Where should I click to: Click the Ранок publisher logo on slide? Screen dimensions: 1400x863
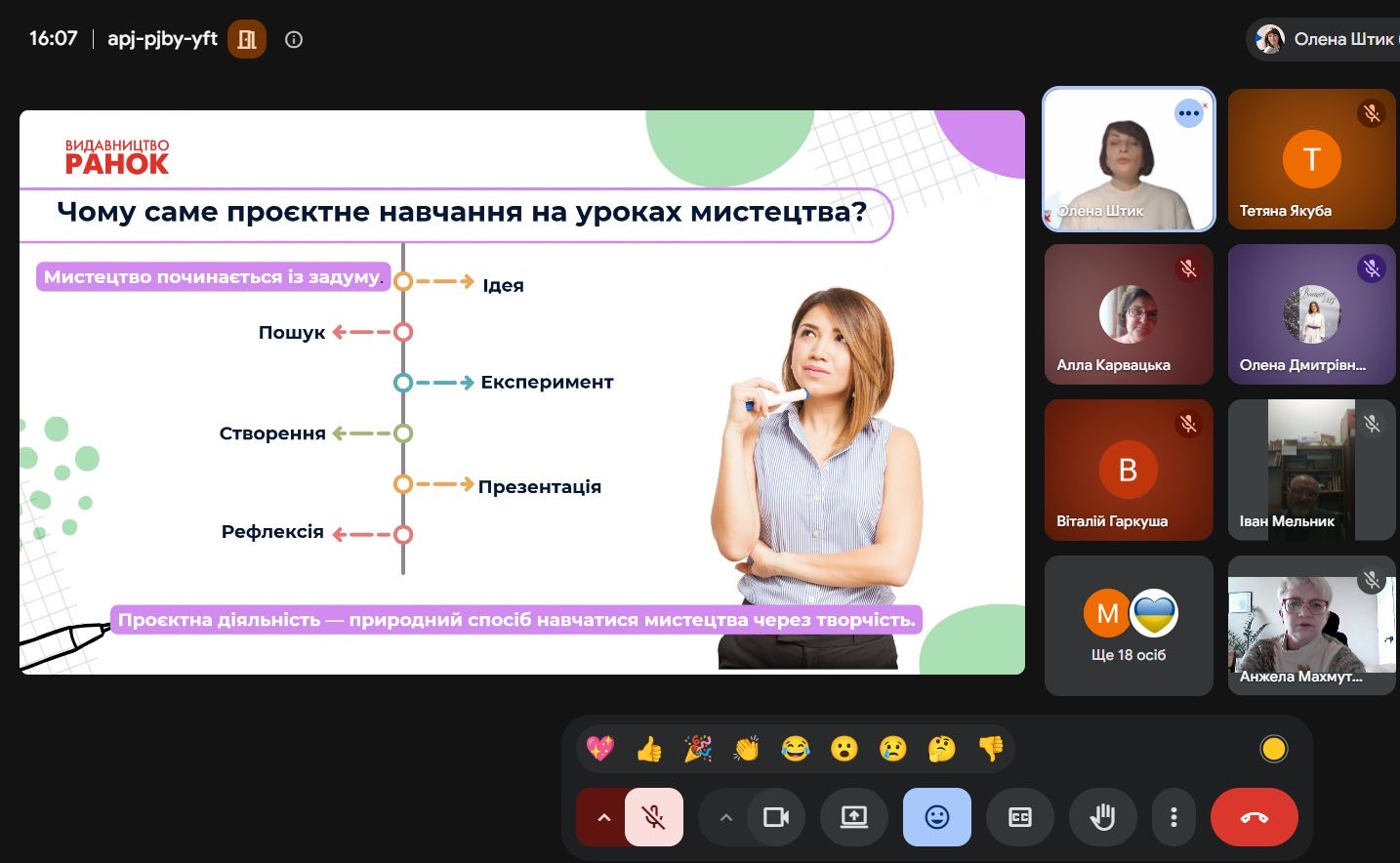tap(117, 157)
